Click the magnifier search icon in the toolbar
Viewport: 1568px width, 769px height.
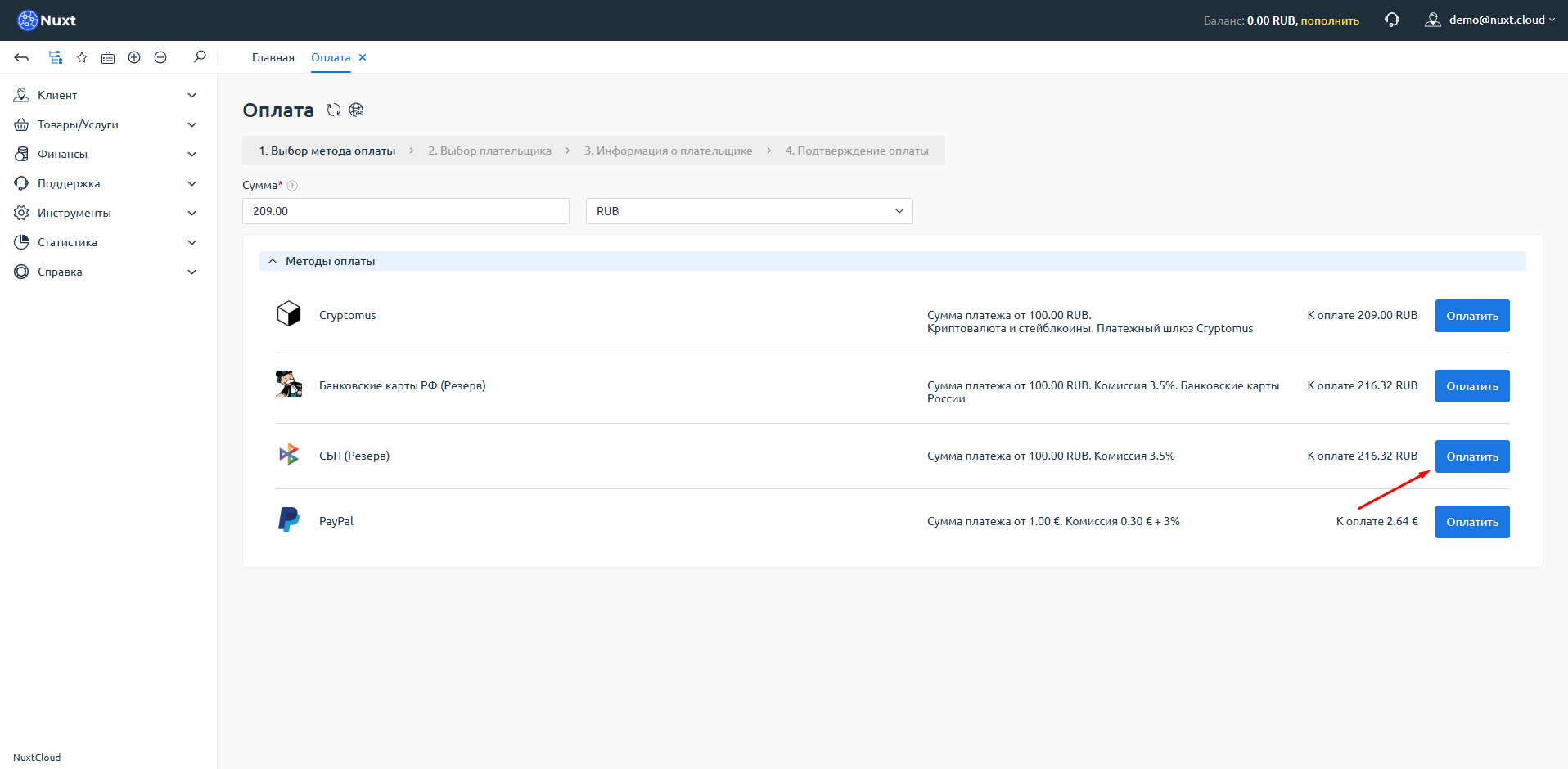pyautogui.click(x=200, y=57)
